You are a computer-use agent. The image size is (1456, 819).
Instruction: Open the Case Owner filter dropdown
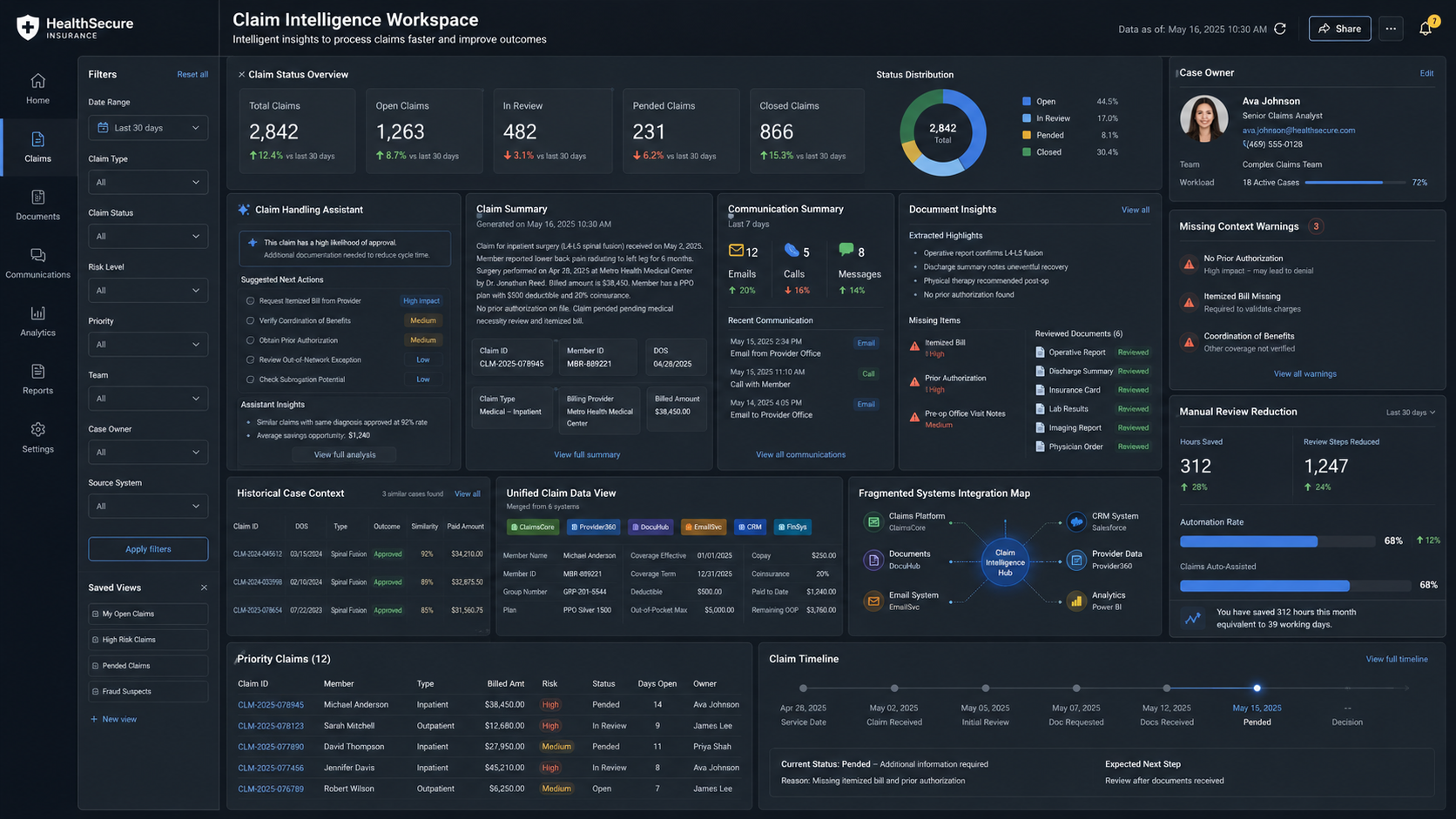click(x=148, y=452)
